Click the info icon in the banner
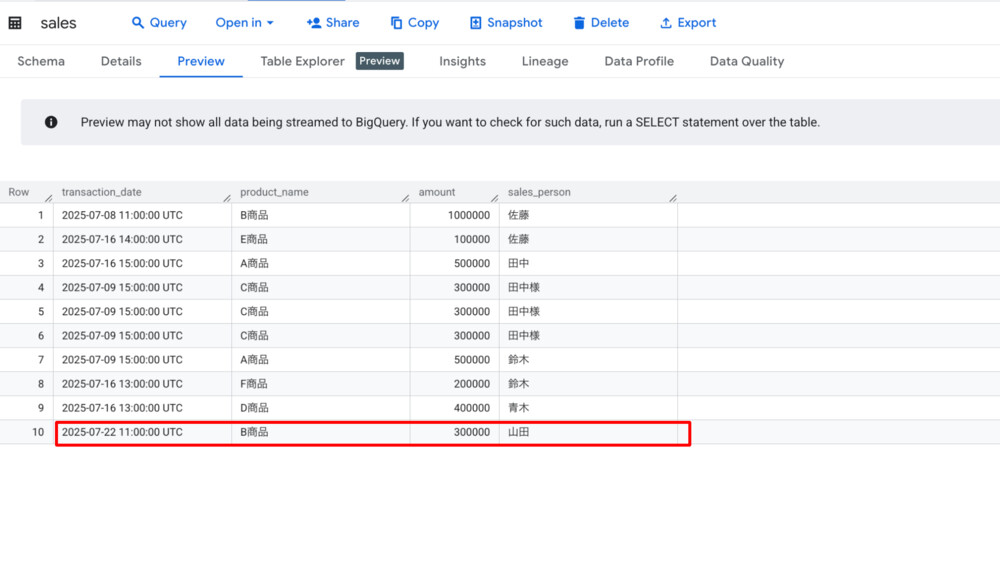The height and width of the screenshot is (587, 1000). click(x=51, y=122)
